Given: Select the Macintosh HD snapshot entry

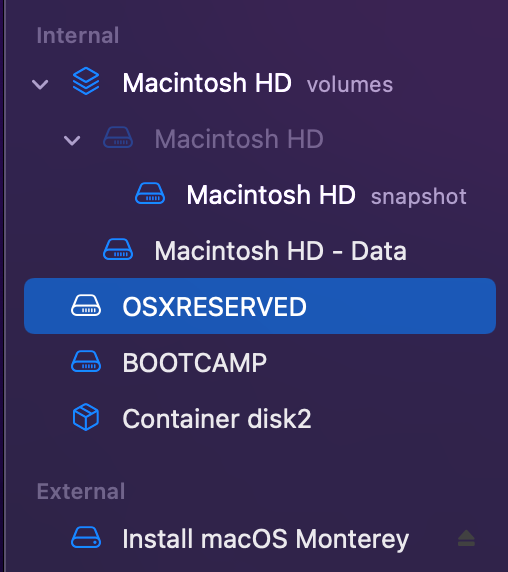Looking at the screenshot, I should [x=260, y=195].
